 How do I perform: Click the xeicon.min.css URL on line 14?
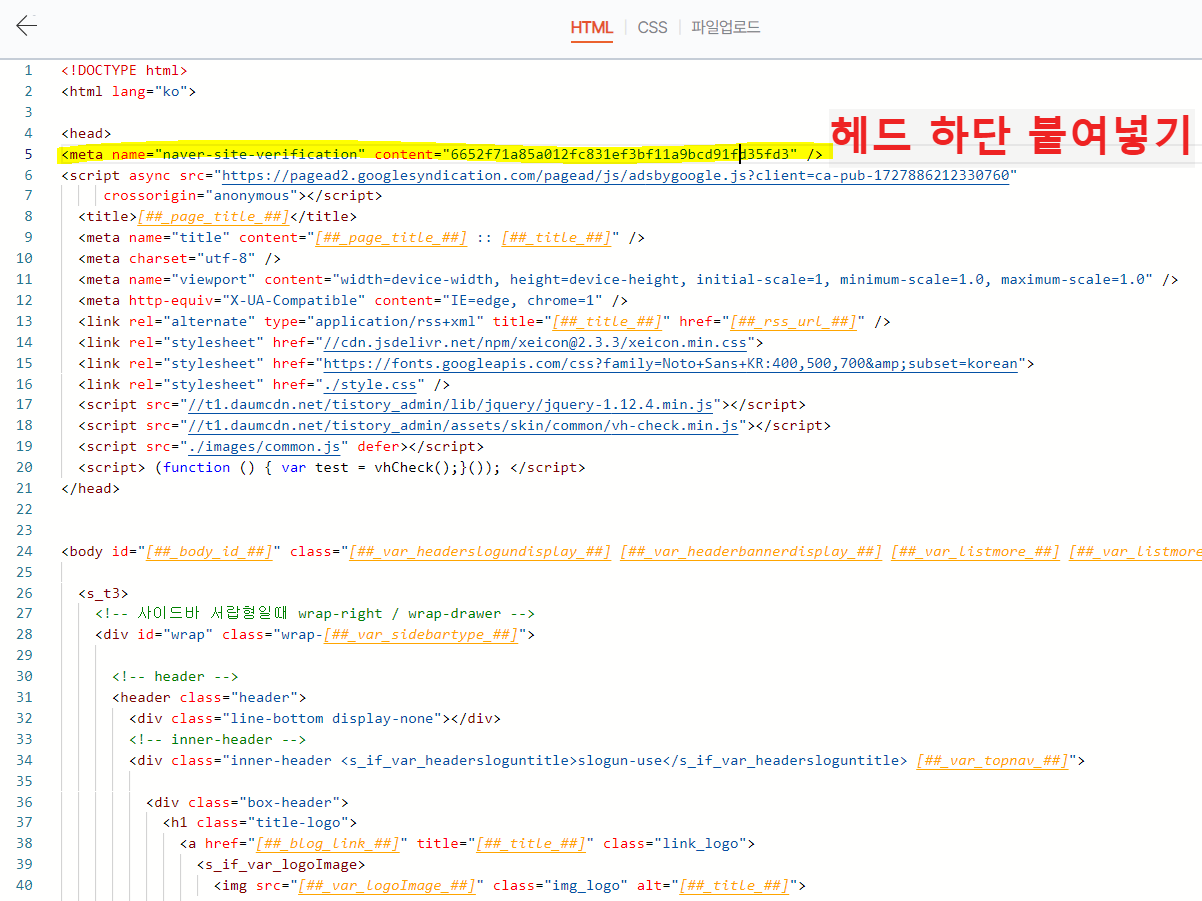535,342
